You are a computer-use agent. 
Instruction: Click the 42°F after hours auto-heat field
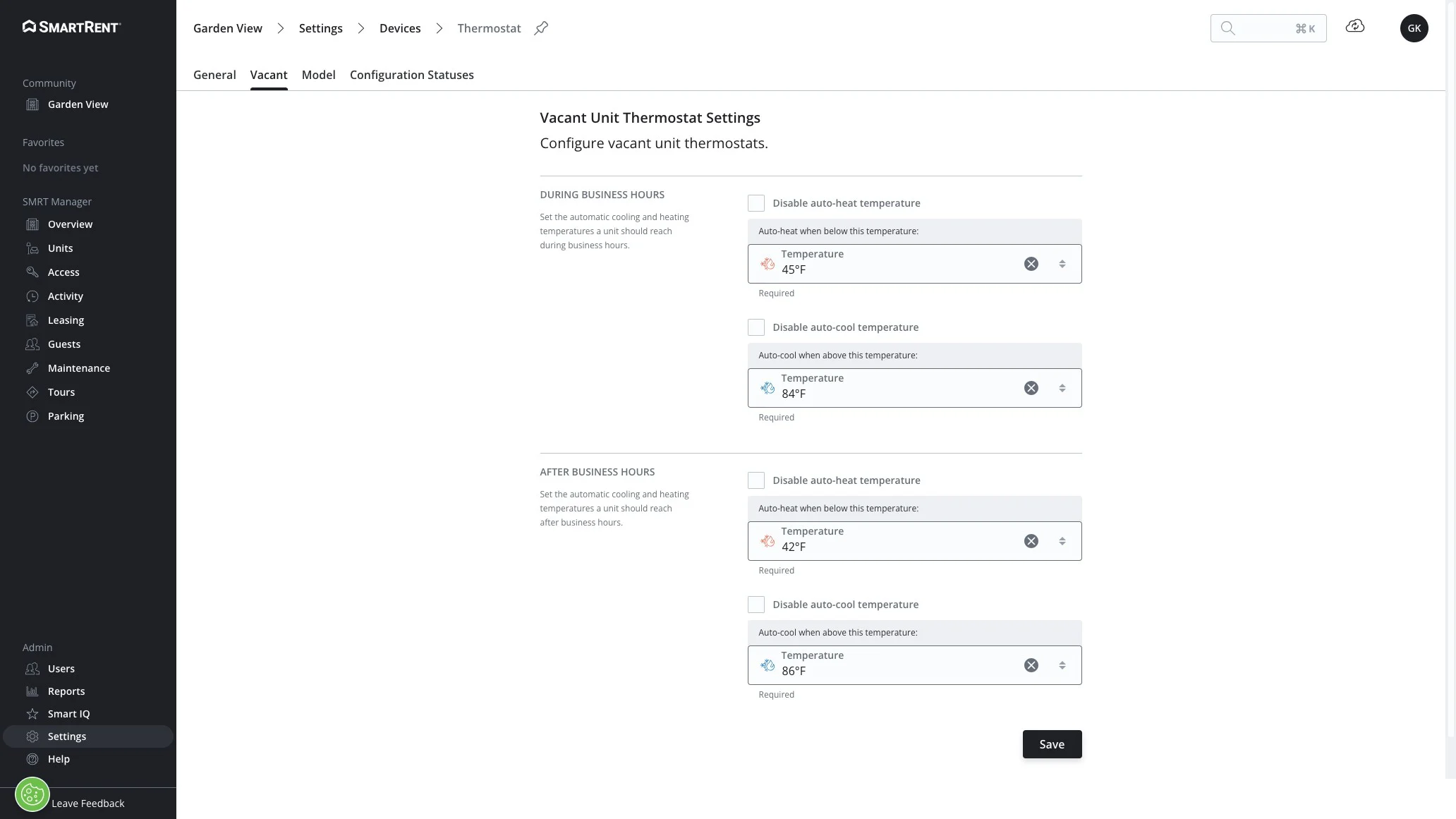pyautogui.click(x=914, y=541)
